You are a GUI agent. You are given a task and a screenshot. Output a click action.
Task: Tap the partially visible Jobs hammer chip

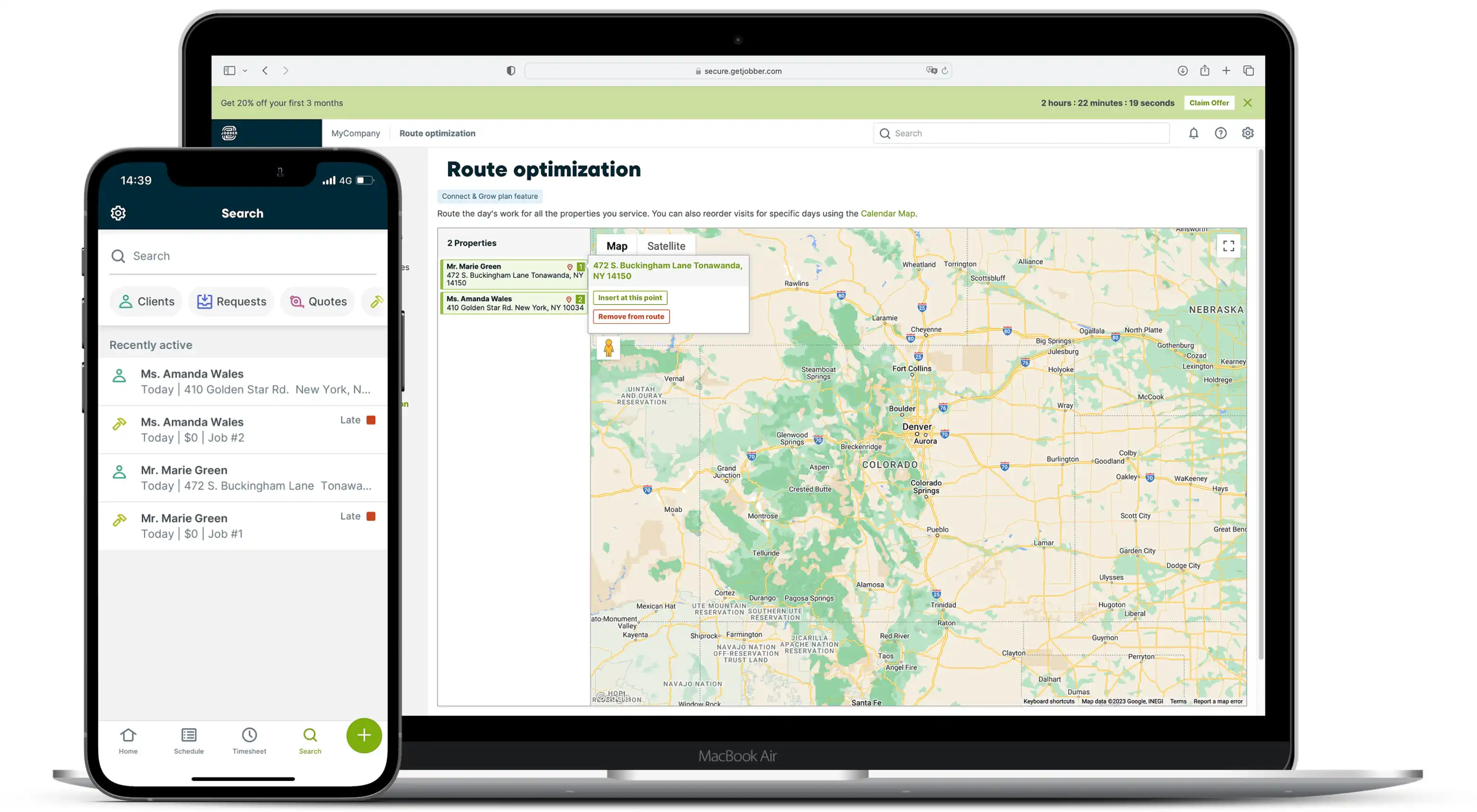pyautogui.click(x=375, y=301)
